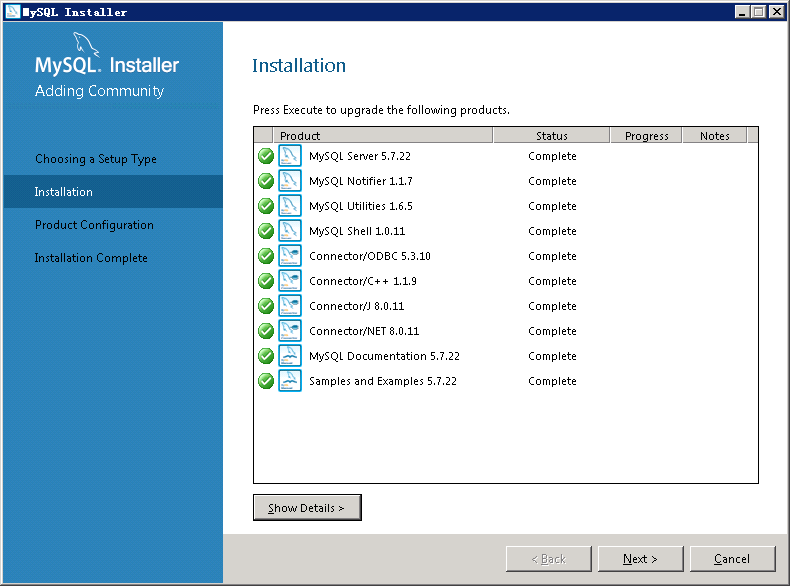Image resolution: width=790 pixels, height=586 pixels.
Task: Click Complete status of Connector/J row
Action: (x=552, y=306)
